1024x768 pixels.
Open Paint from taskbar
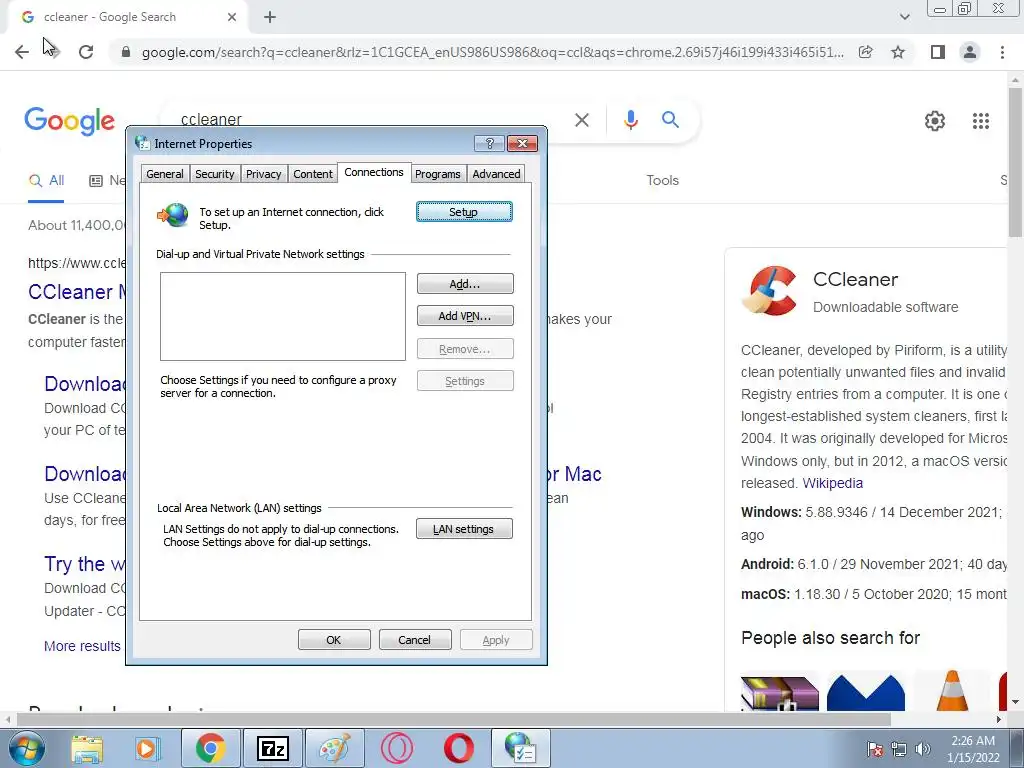click(x=334, y=748)
